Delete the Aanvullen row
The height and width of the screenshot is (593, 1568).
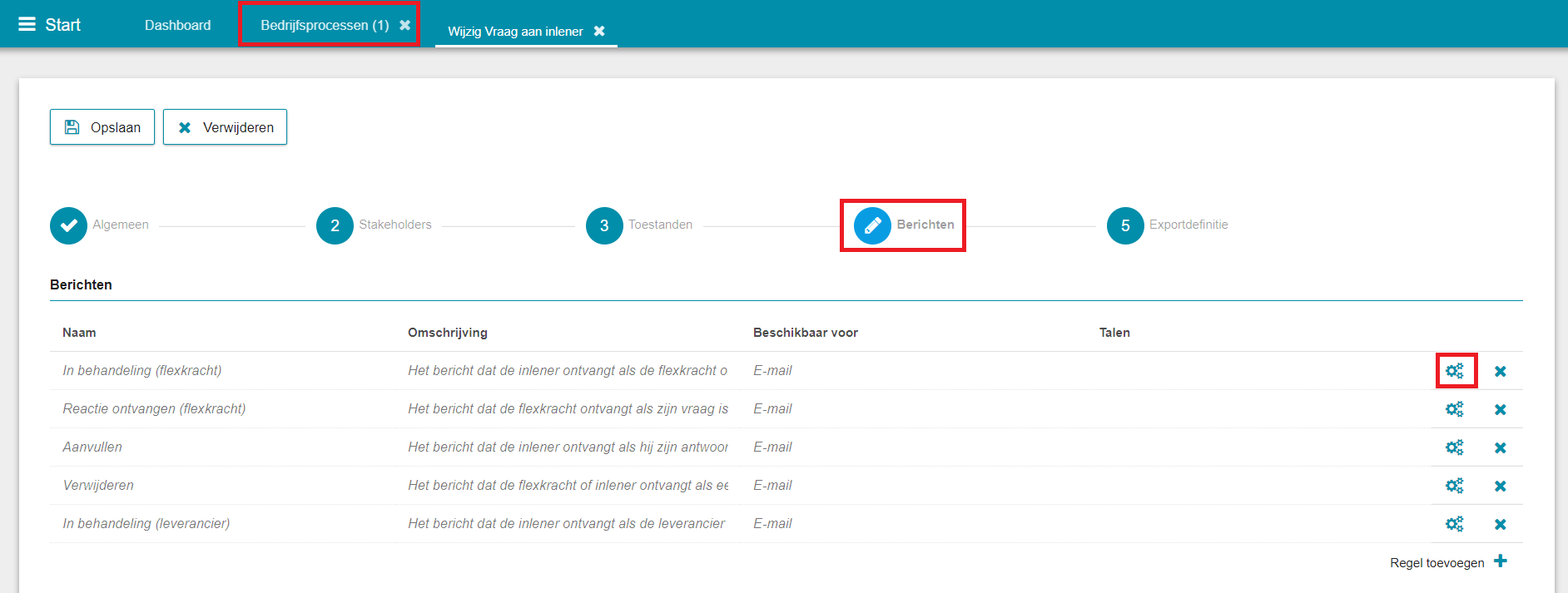1500,447
